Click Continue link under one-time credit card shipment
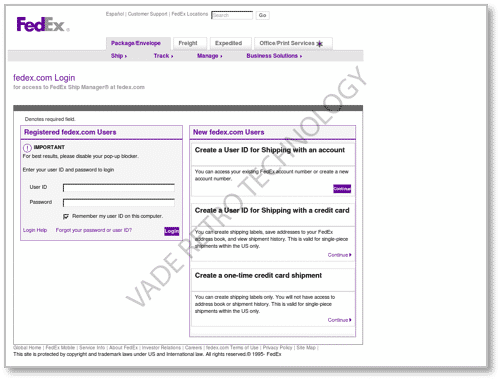 tap(339, 320)
